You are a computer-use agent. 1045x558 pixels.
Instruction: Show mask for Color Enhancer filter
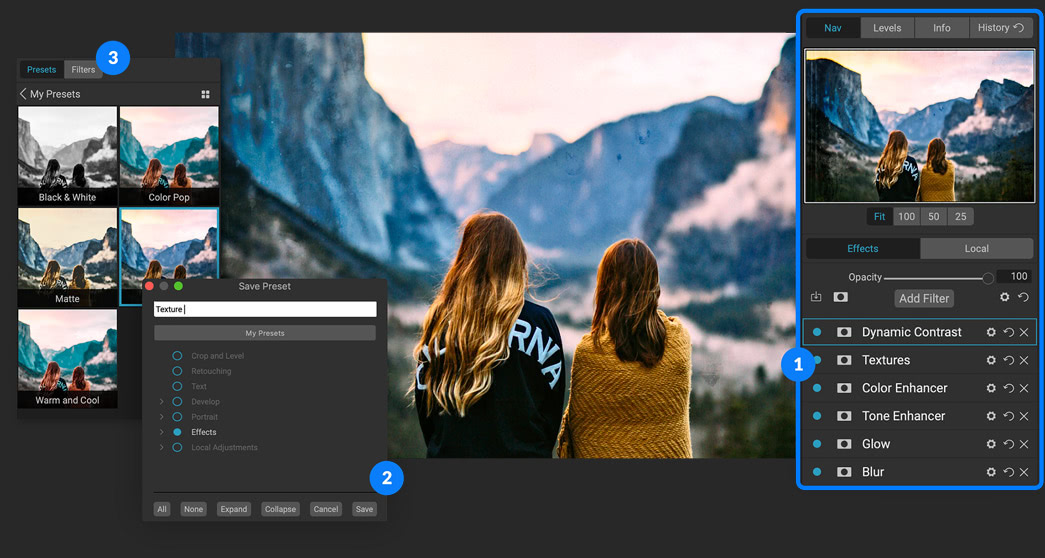(844, 388)
